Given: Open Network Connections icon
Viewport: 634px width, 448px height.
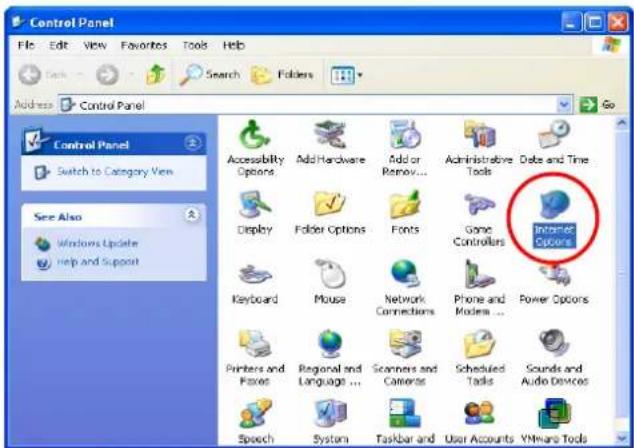Looking at the screenshot, I should [405, 288].
